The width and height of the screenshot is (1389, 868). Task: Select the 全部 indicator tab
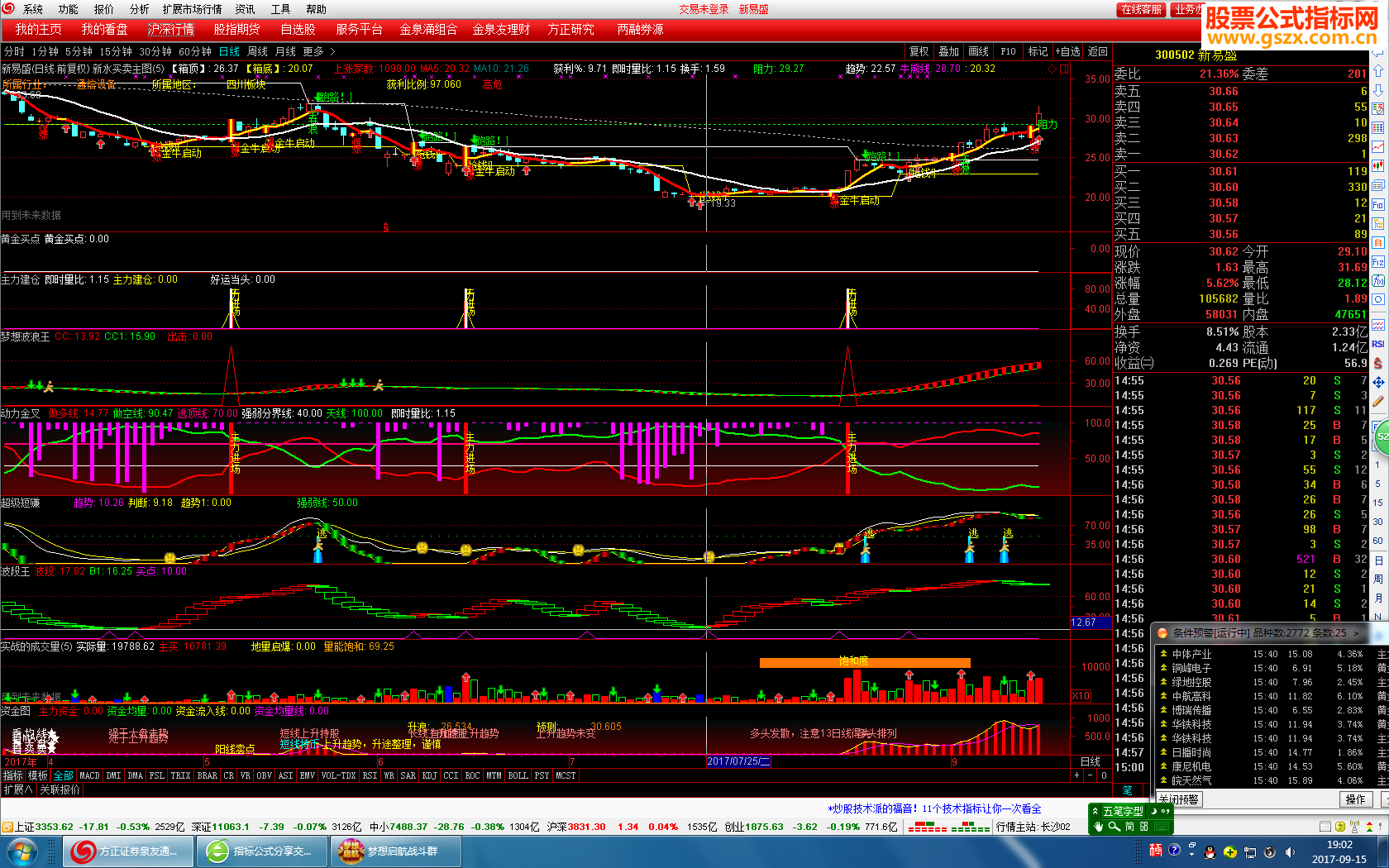(x=64, y=775)
